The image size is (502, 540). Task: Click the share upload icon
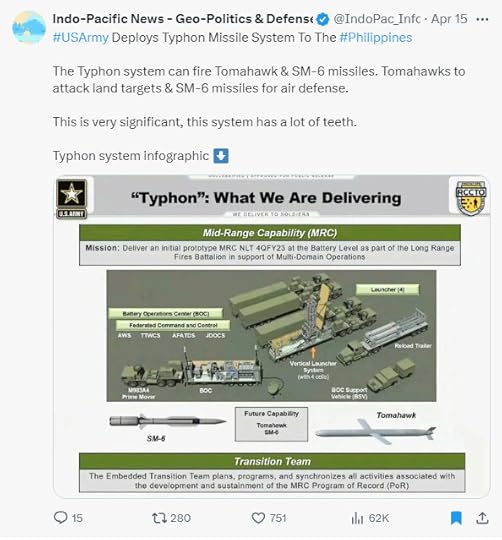click(482, 518)
